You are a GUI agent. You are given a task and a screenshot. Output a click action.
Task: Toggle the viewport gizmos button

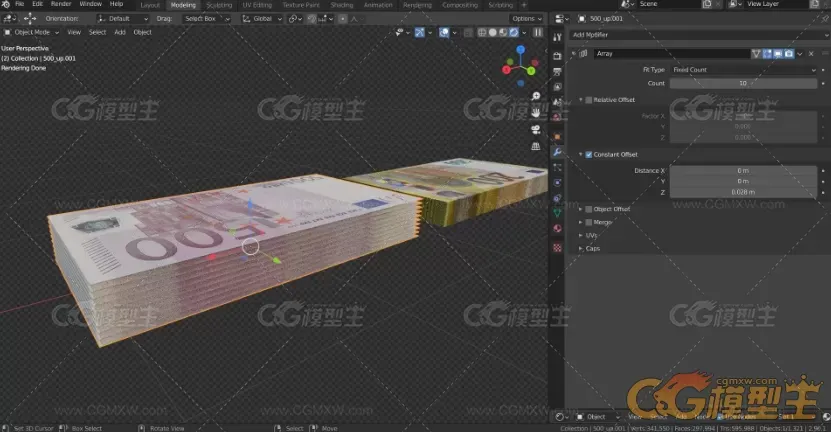pos(420,32)
